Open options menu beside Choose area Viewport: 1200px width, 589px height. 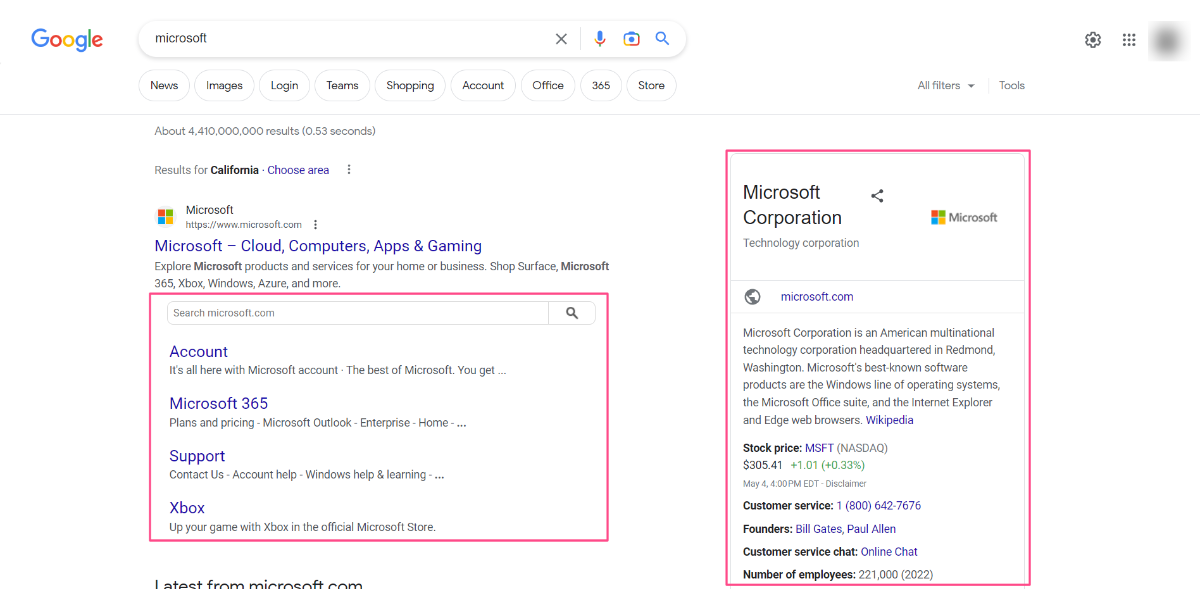pyautogui.click(x=349, y=170)
